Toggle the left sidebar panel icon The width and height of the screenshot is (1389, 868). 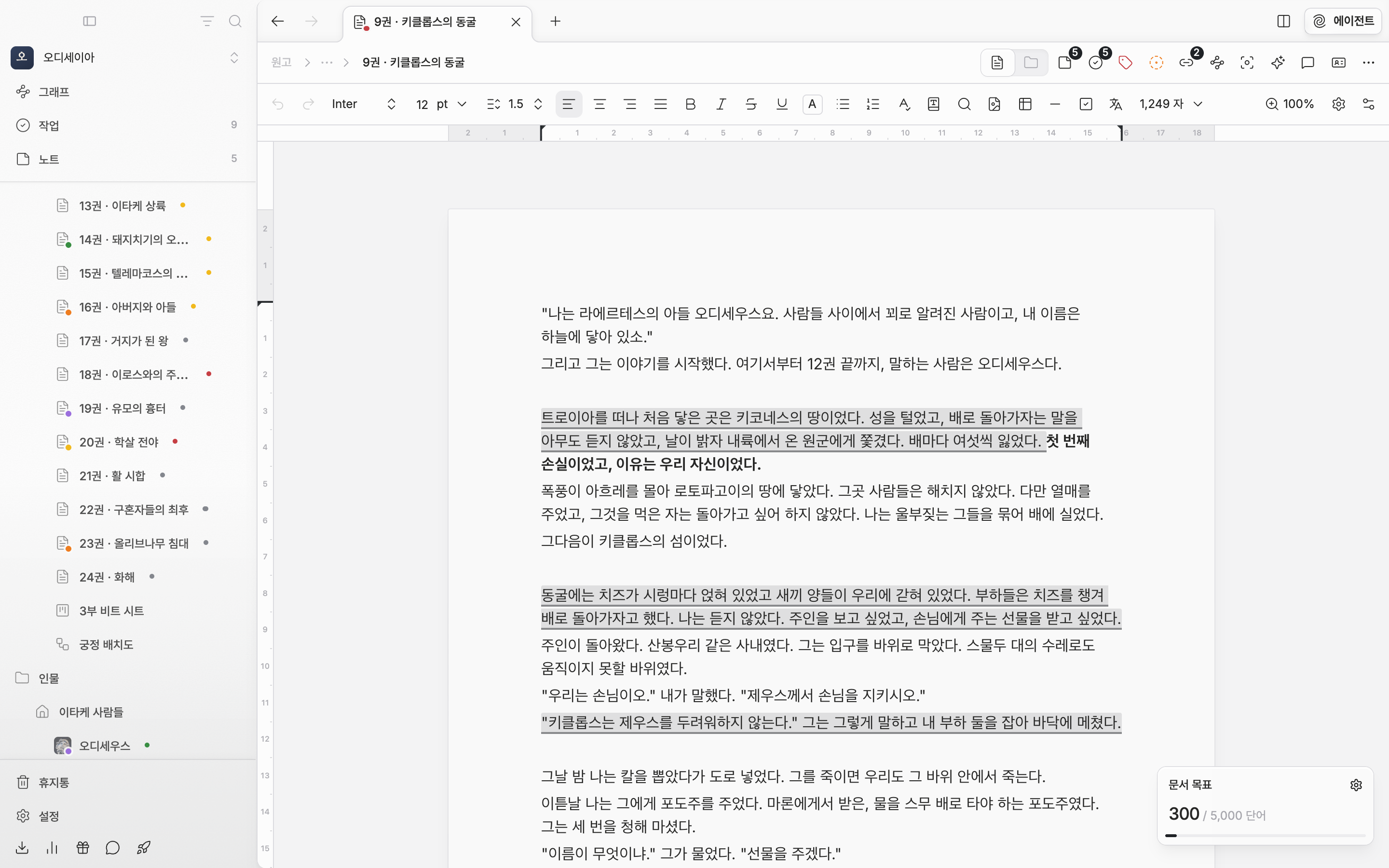point(90,21)
